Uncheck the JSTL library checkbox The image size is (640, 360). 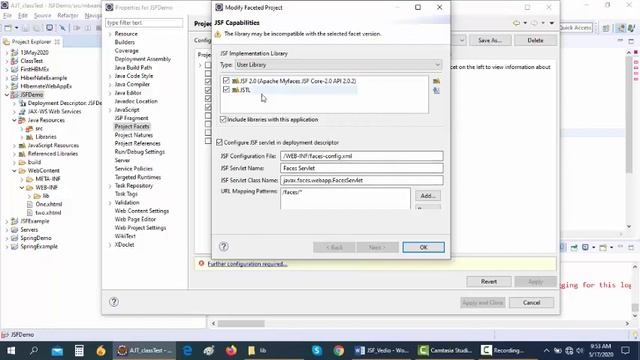pos(226,89)
